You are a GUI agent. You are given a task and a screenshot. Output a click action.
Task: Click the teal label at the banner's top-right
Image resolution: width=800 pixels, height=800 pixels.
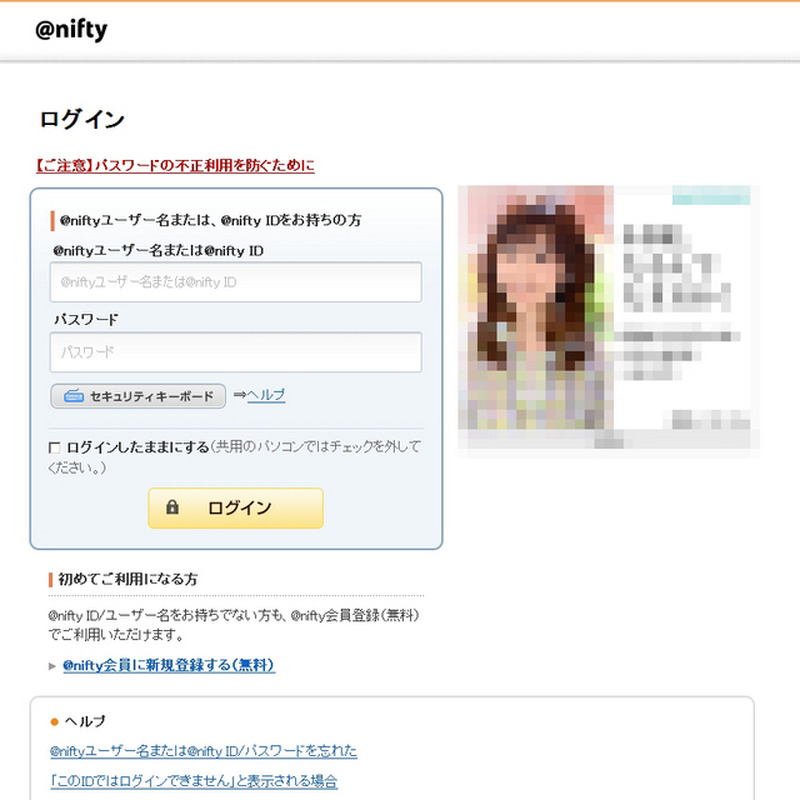click(711, 195)
